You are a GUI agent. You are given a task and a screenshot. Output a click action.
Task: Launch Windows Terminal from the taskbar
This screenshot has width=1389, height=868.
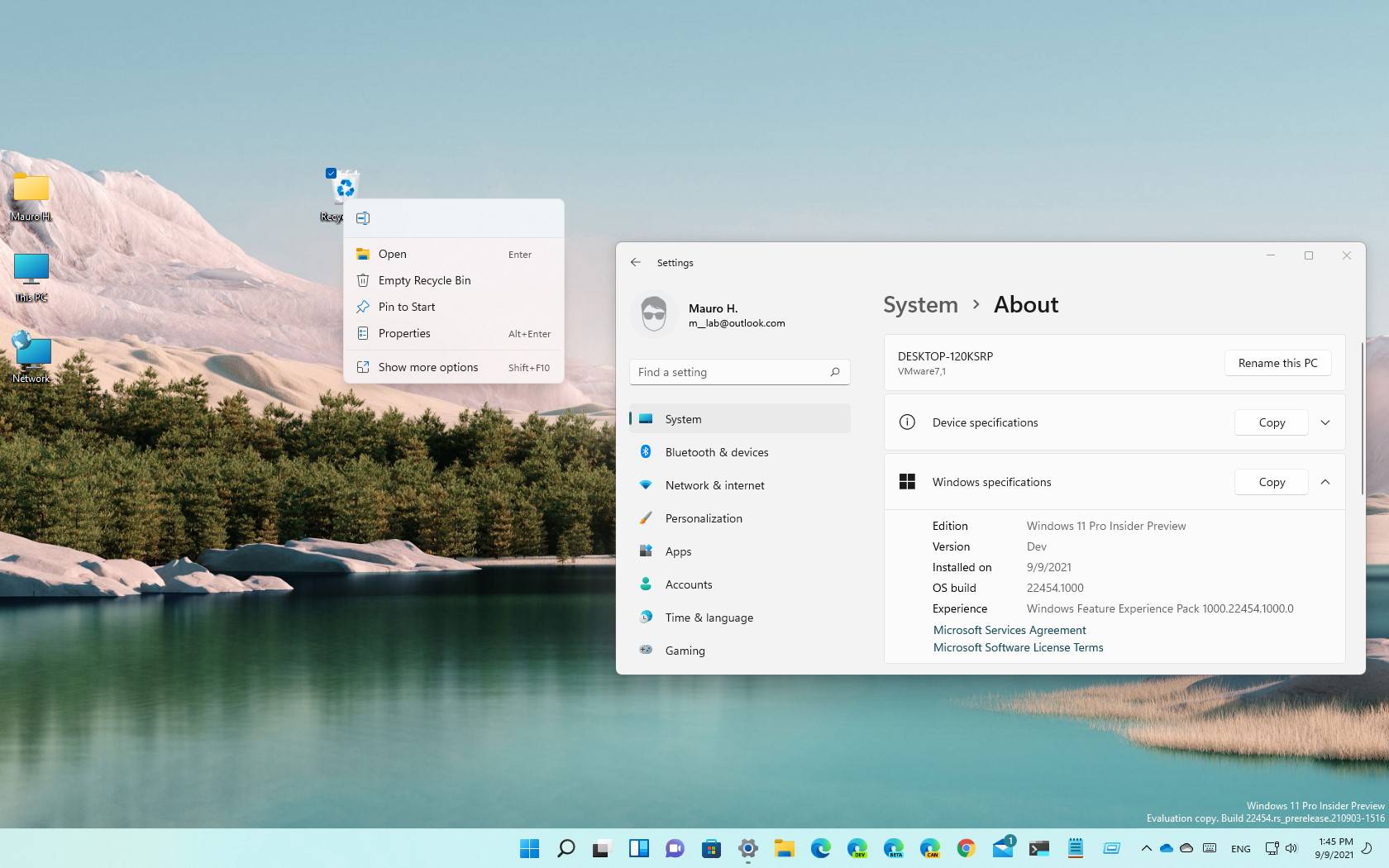click(1038, 848)
